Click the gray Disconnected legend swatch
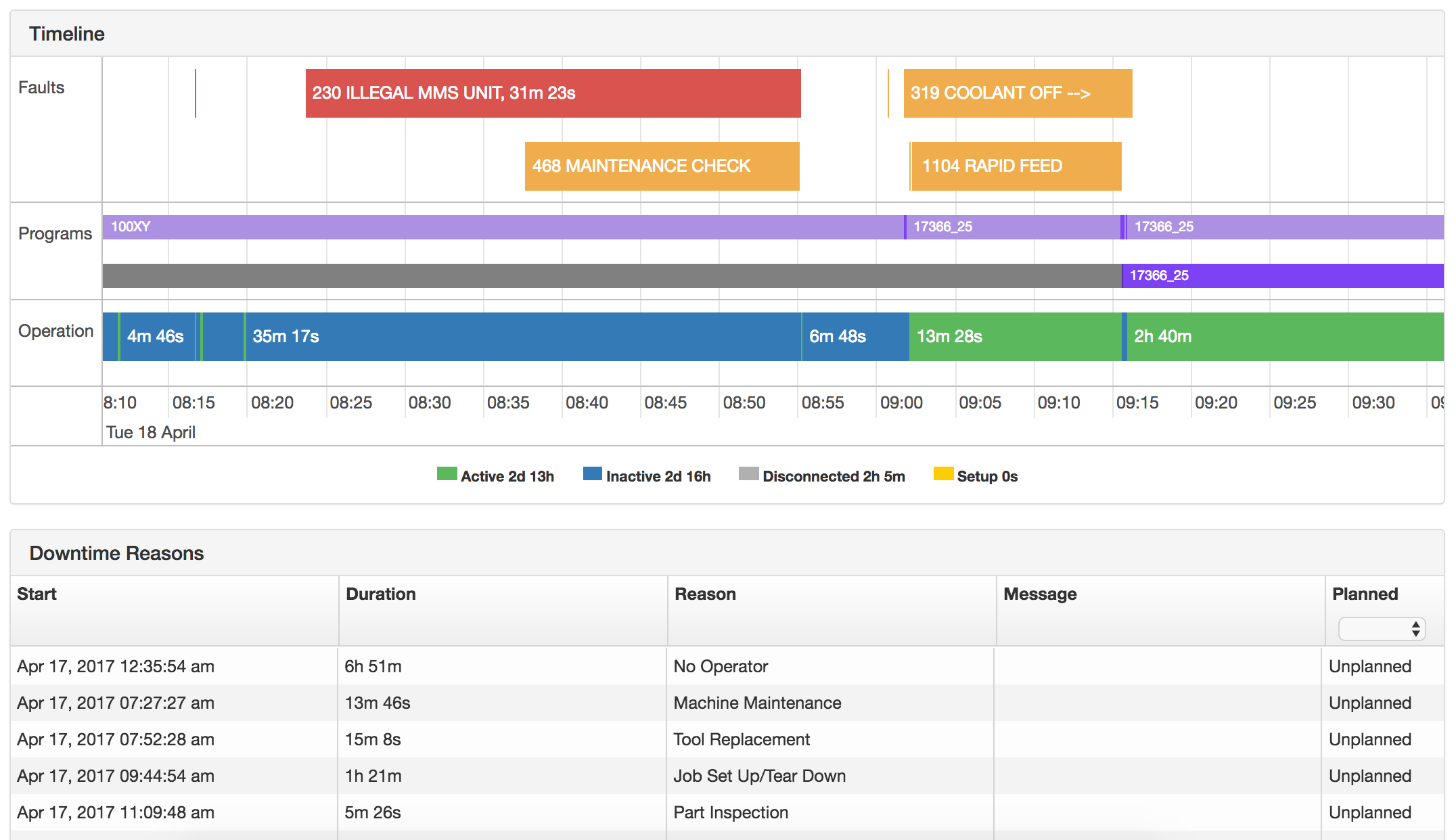 [748, 474]
